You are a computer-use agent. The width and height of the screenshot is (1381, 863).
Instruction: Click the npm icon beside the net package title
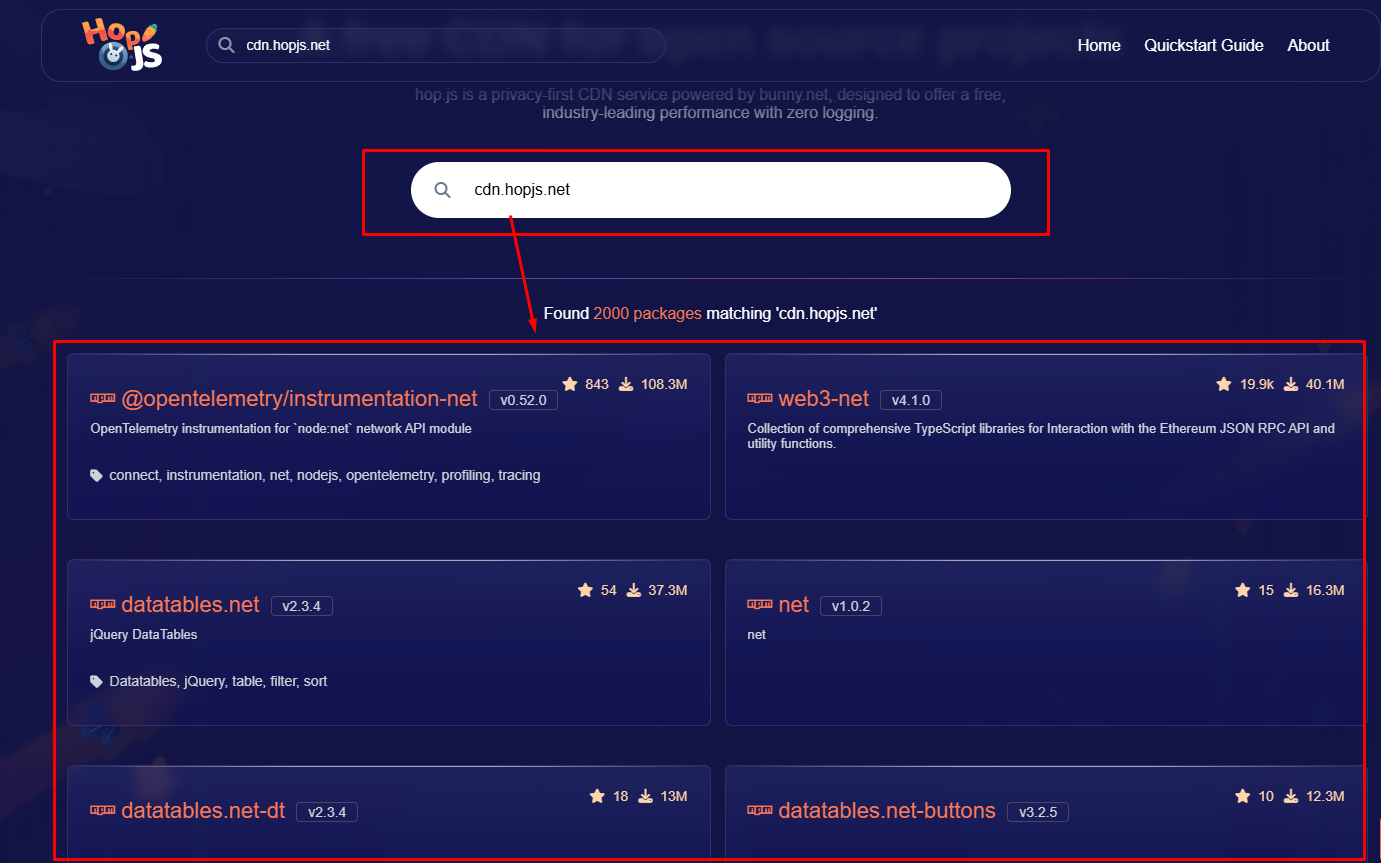[x=760, y=605]
